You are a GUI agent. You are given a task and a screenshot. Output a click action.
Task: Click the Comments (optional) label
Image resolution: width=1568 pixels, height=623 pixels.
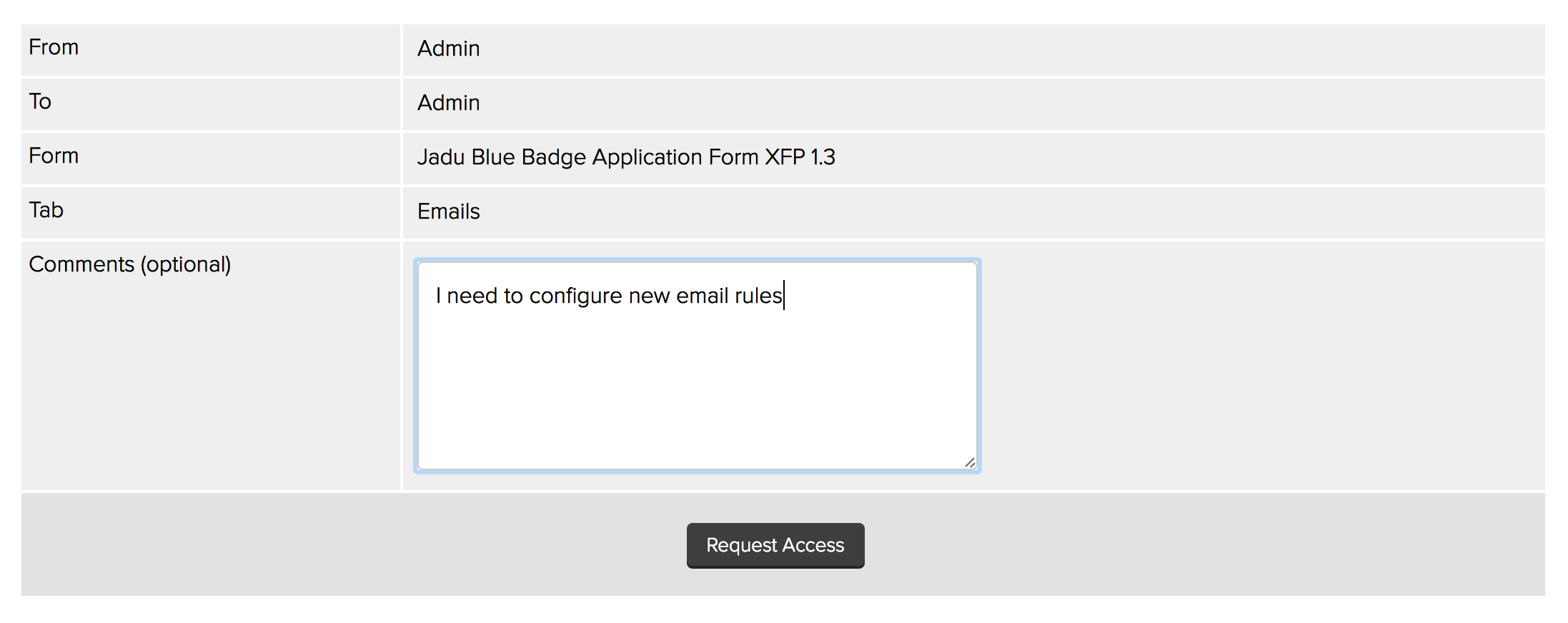pos(129,264)
